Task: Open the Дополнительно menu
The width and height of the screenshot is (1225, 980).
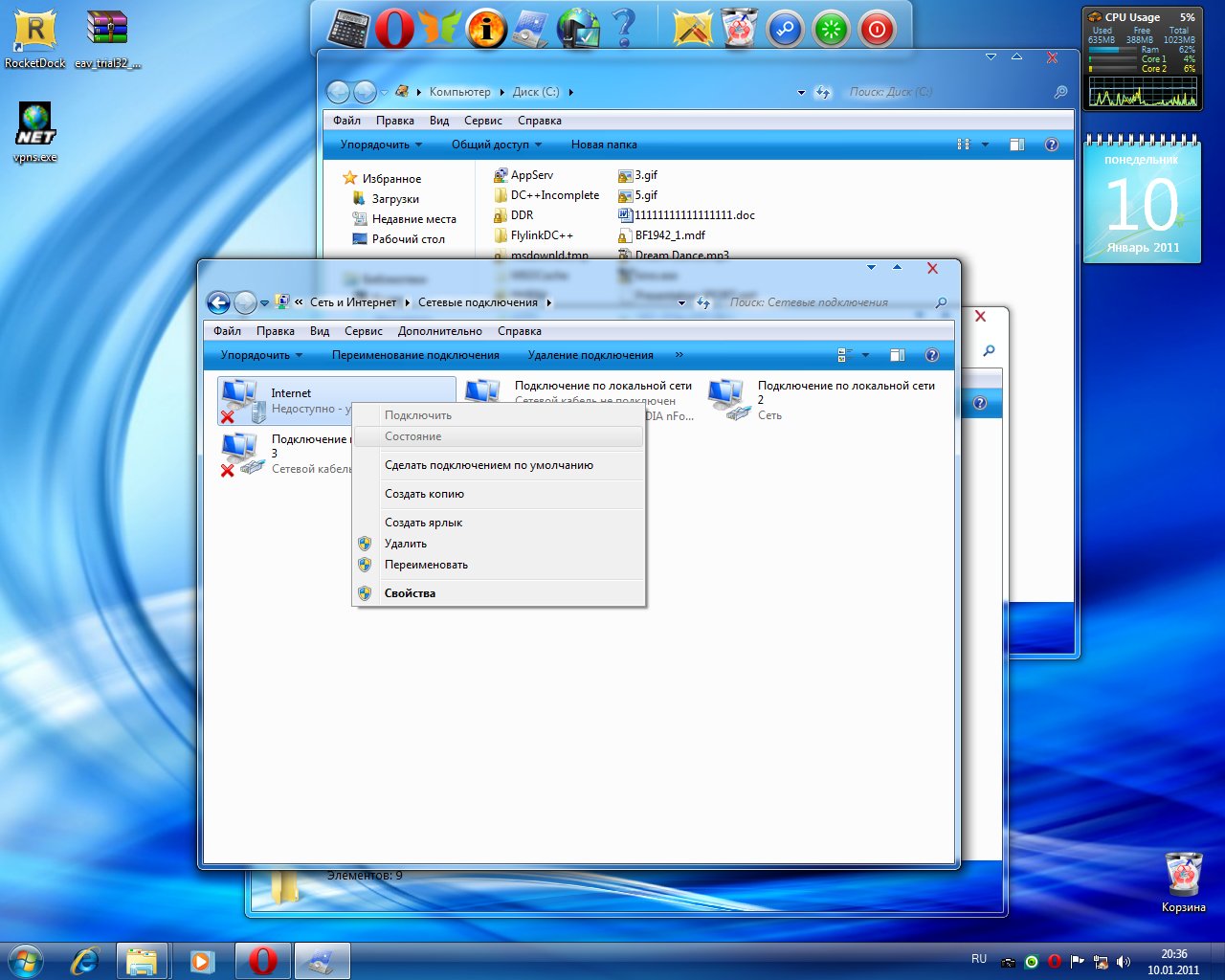Action: point(439,331)
